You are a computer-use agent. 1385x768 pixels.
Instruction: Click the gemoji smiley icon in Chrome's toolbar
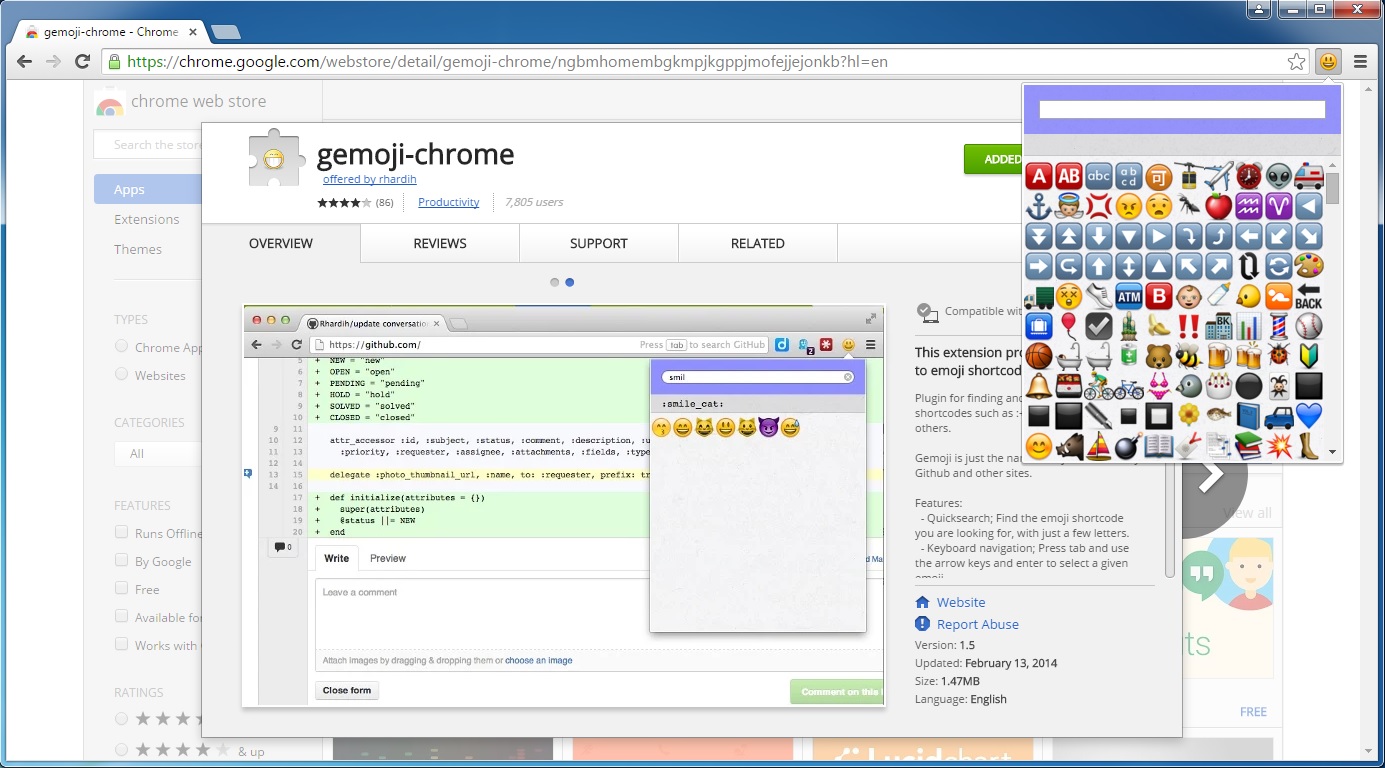tap(1328, 62)
